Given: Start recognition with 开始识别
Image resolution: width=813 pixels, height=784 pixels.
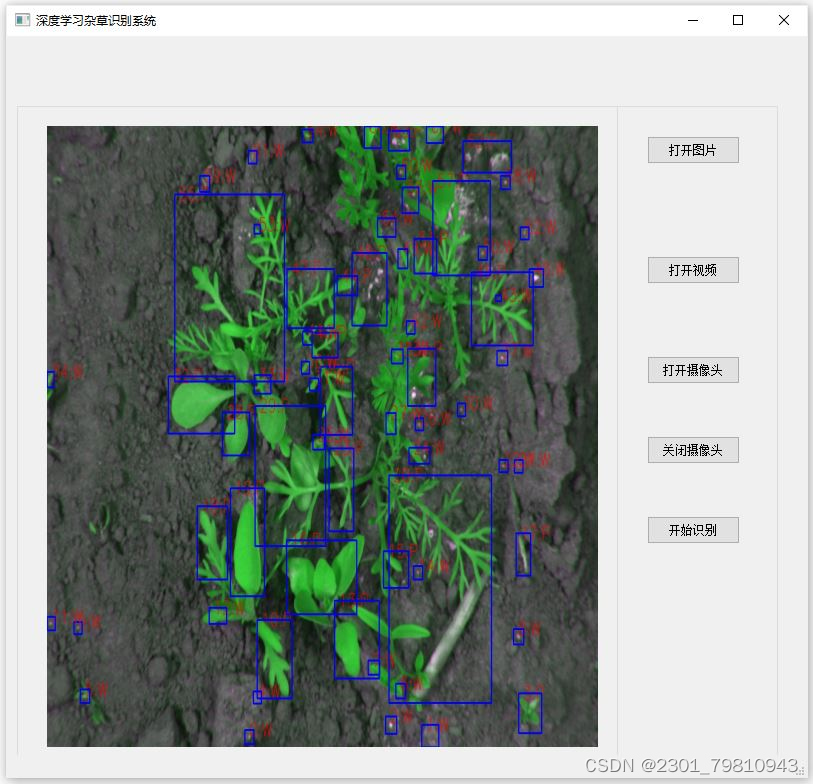Looking at the screenshot, I should pos(693,530).
